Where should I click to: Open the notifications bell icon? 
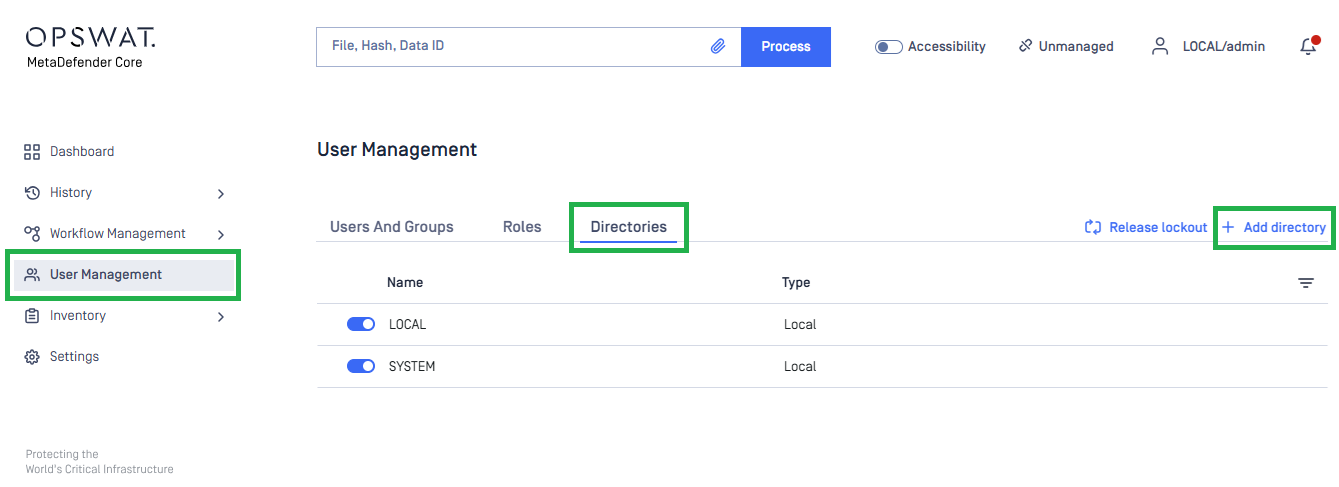(1308, 46)
